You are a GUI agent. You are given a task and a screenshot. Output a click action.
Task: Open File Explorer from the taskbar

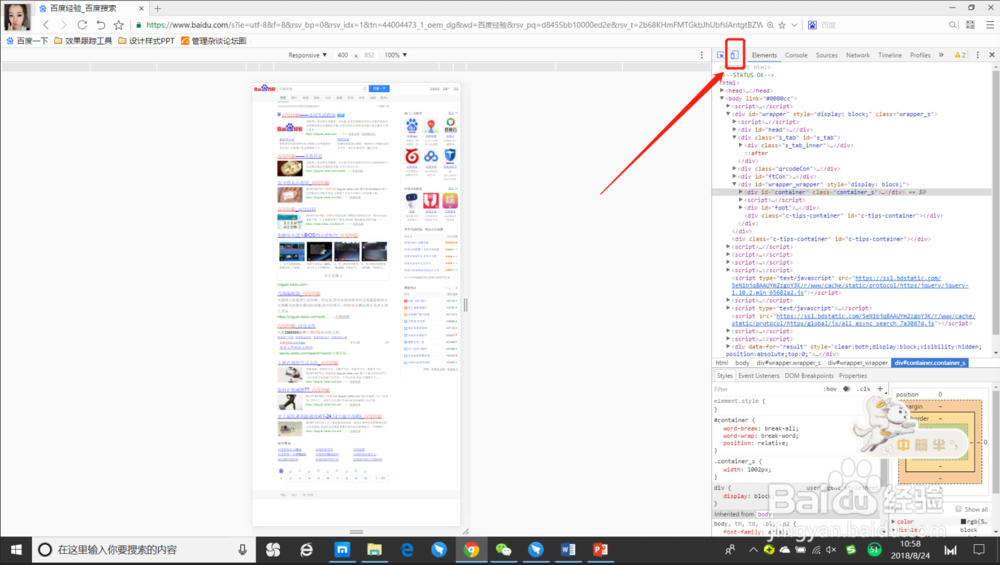coord(374,550)
